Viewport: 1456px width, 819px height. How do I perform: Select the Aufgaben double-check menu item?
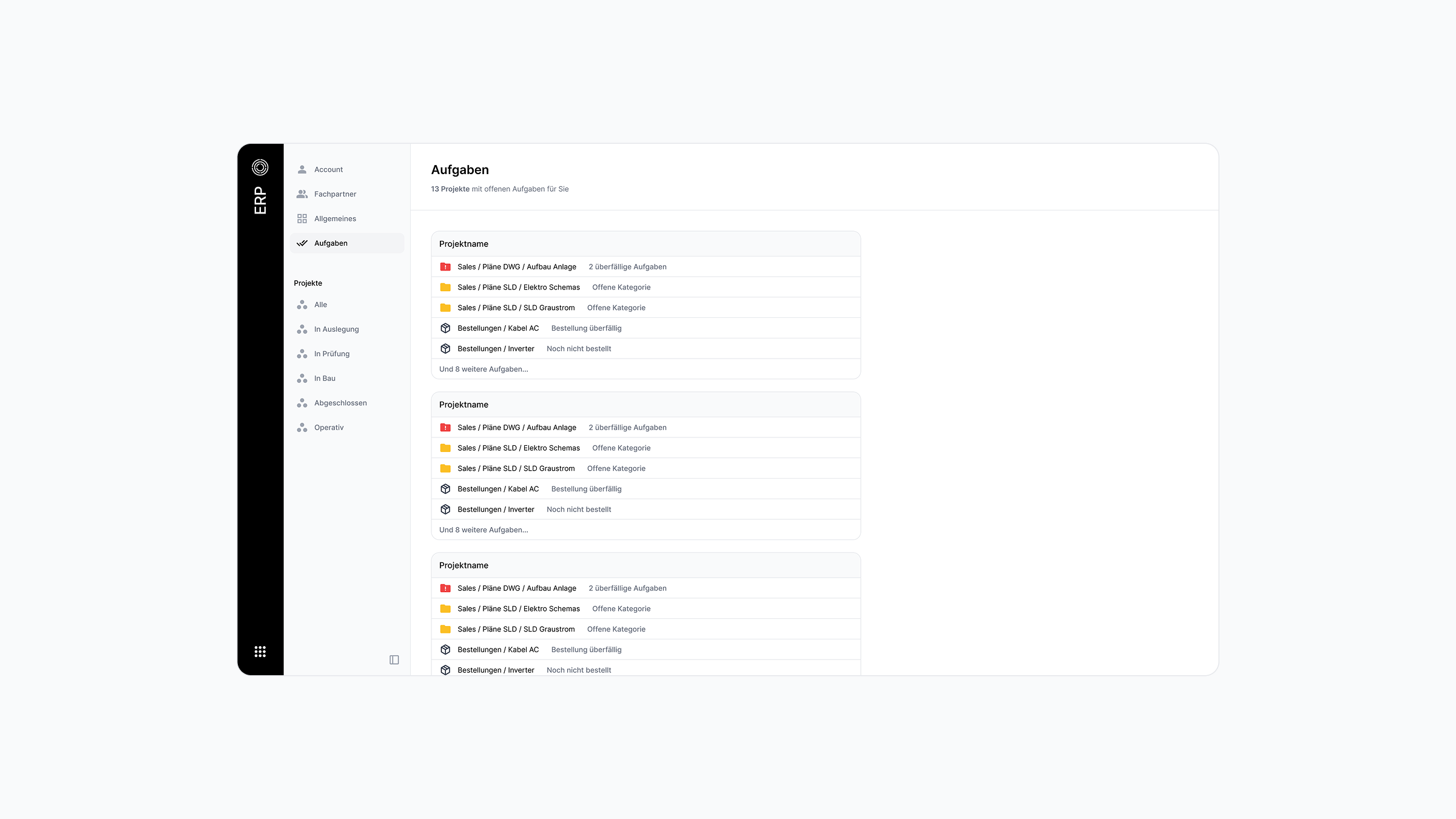tap(331, 243)
